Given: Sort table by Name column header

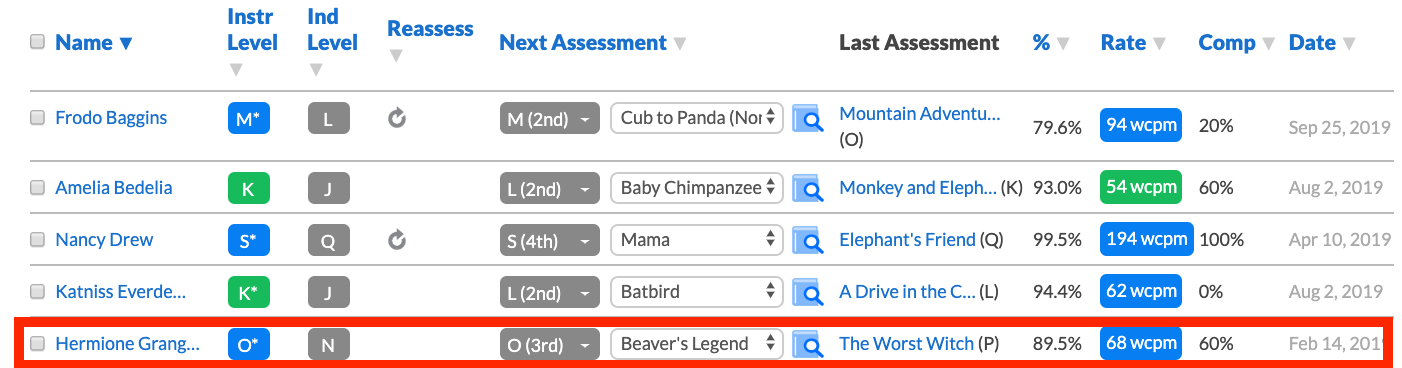Looking at the screenshot, I should pos(94,42).
